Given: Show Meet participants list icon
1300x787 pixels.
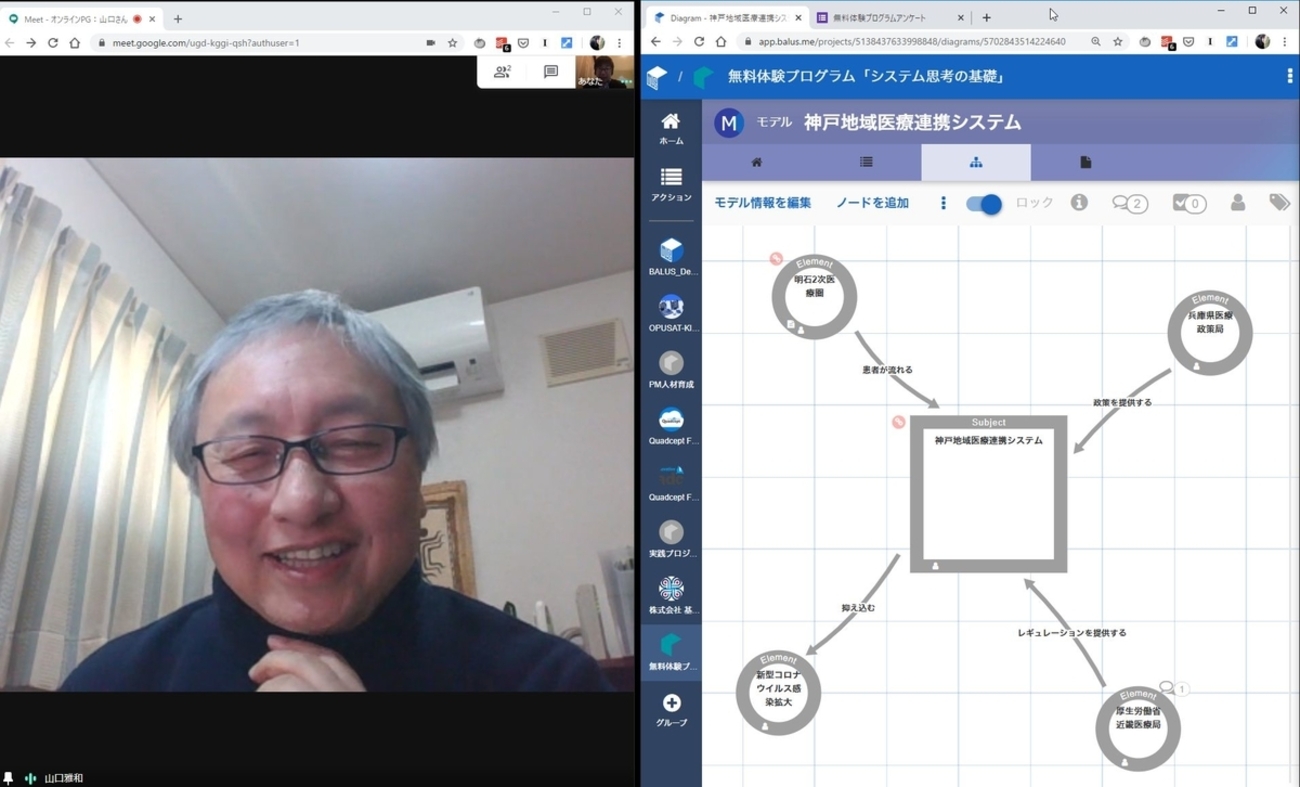Looking at the screenshot, I should click(x=502, y=72).
